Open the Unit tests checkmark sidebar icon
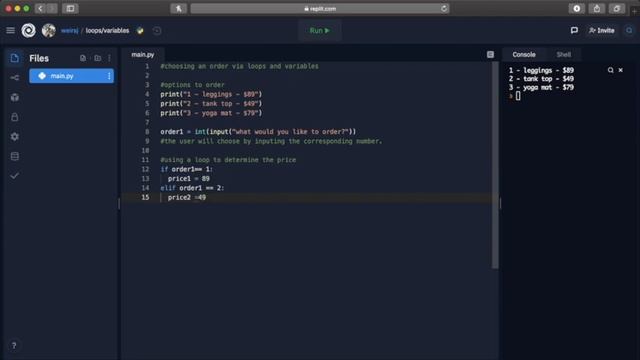This screenshot has height=360, width=640. pyautogui.click(x=14, y=176)
